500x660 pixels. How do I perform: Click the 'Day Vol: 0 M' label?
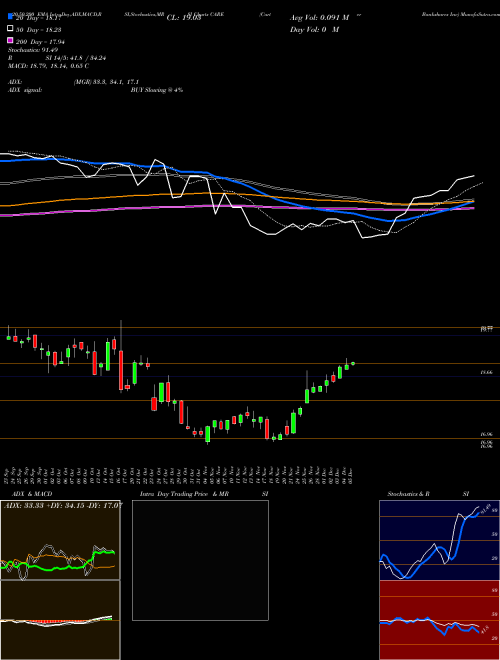click(x=314, y=29)
